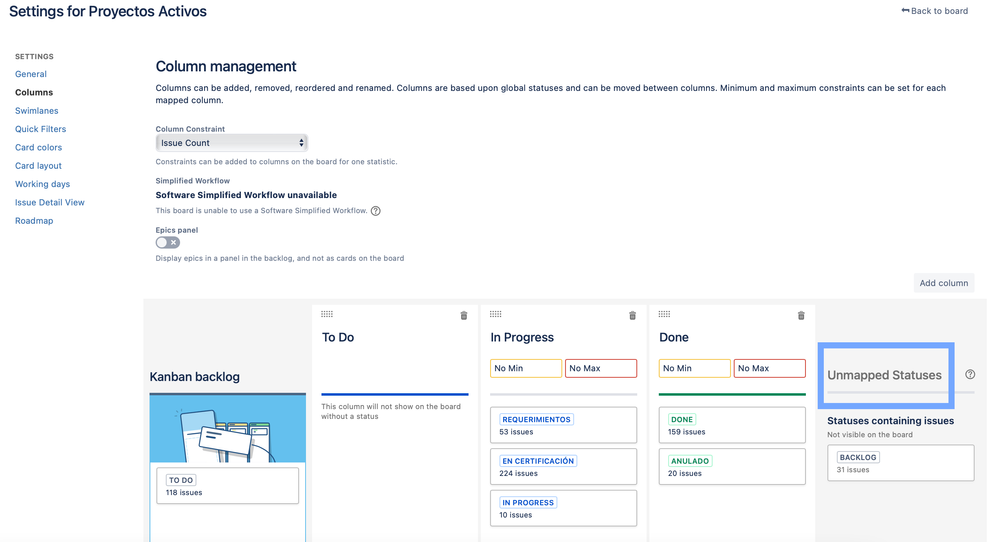The image size is (999, 542).
Task: Click the 'Settings for Proyectos Activos' title
Action: point(108,11)
